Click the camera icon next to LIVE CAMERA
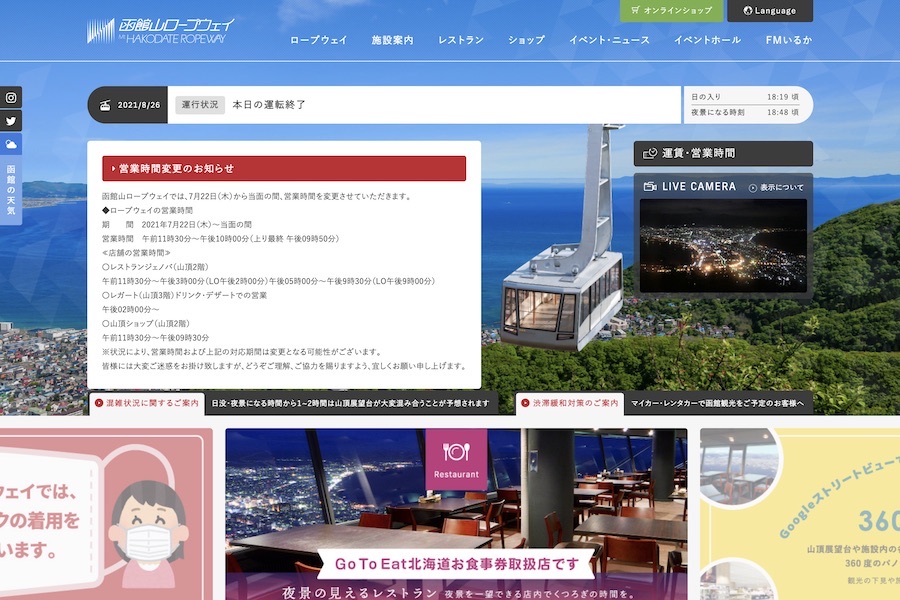 (x=650, y=186)
